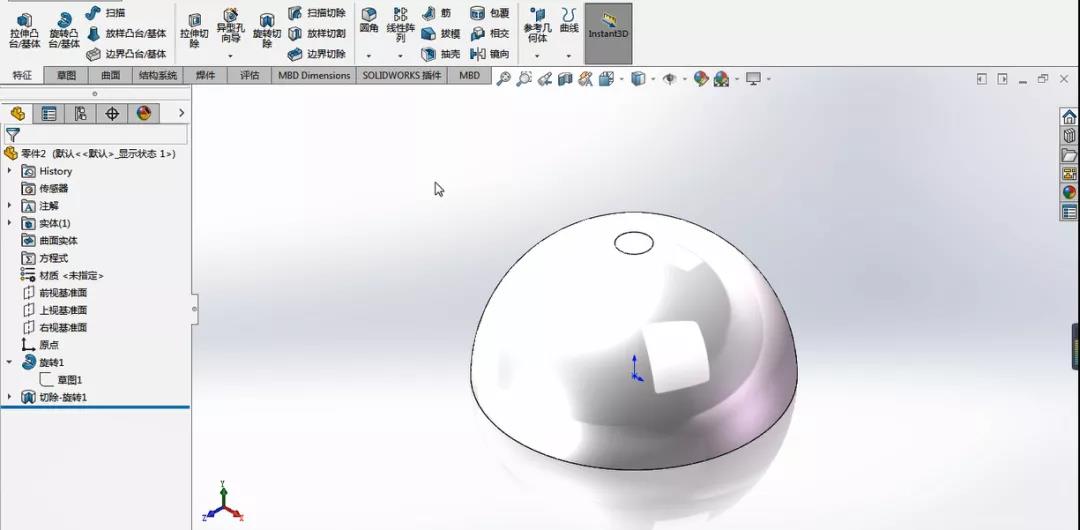1080x530 pixels.
Task: Select the 镜向 mirror tool
Action: (x=490, y=54)
